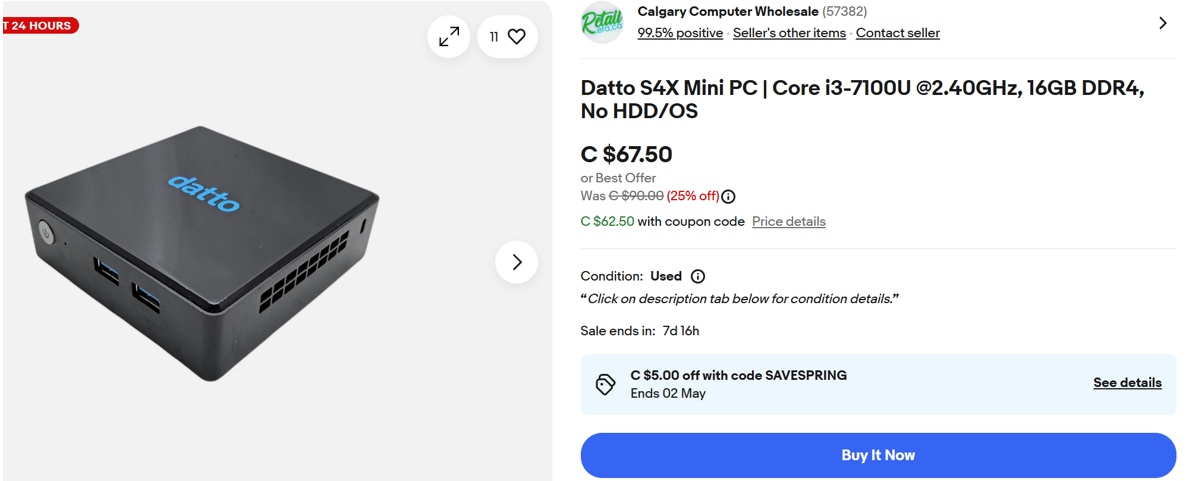Click the Retail Era seller logo
Viewport: 1198px width, 481px height.
pyautogui.click(x=602, y=22)
